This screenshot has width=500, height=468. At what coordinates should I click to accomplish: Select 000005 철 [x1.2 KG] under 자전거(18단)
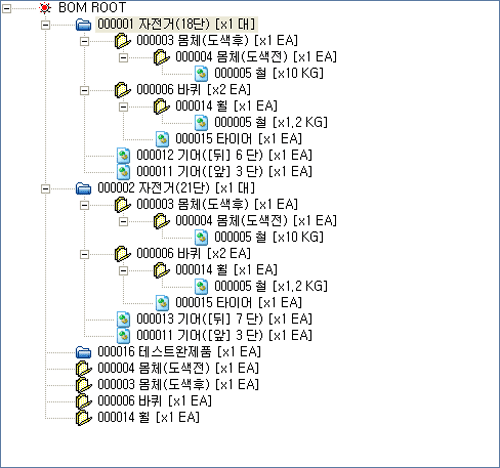(271, 122)
